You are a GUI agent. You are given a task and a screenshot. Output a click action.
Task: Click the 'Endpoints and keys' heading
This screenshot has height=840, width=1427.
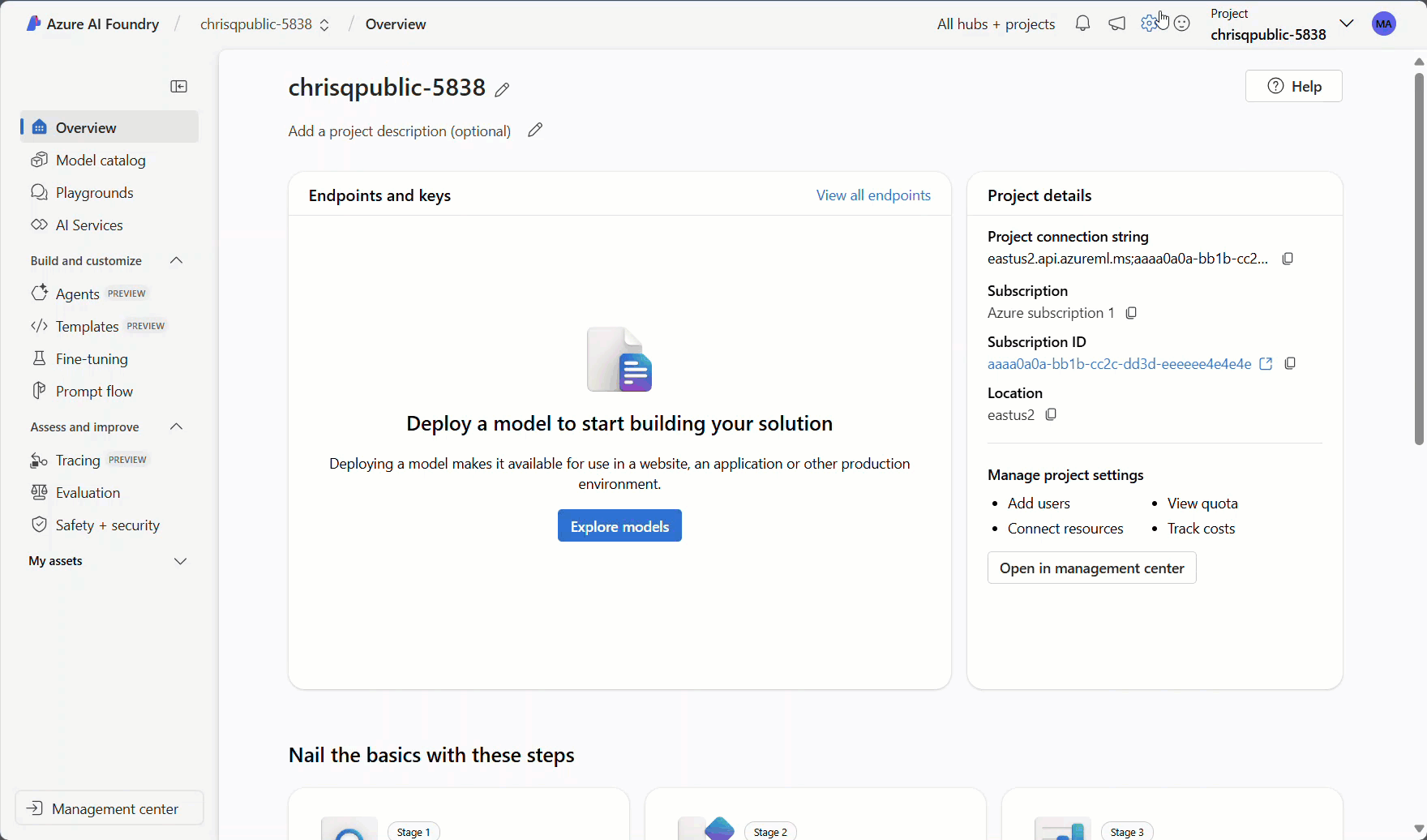click(x=379, y=195)
